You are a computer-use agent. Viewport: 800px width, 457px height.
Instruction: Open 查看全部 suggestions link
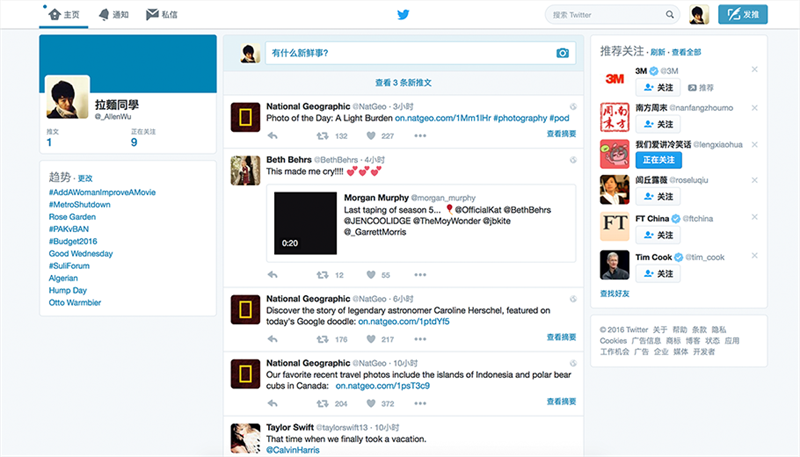[686, 52]
